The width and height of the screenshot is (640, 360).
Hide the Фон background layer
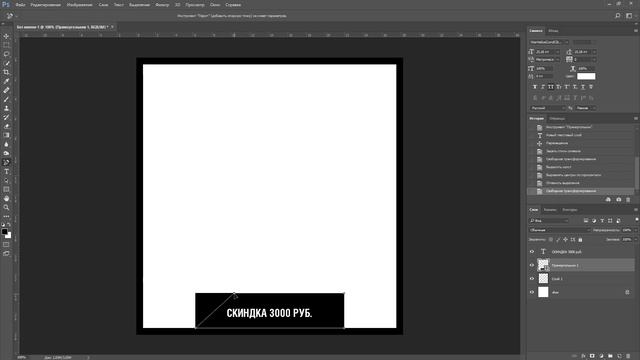[532, 292]
